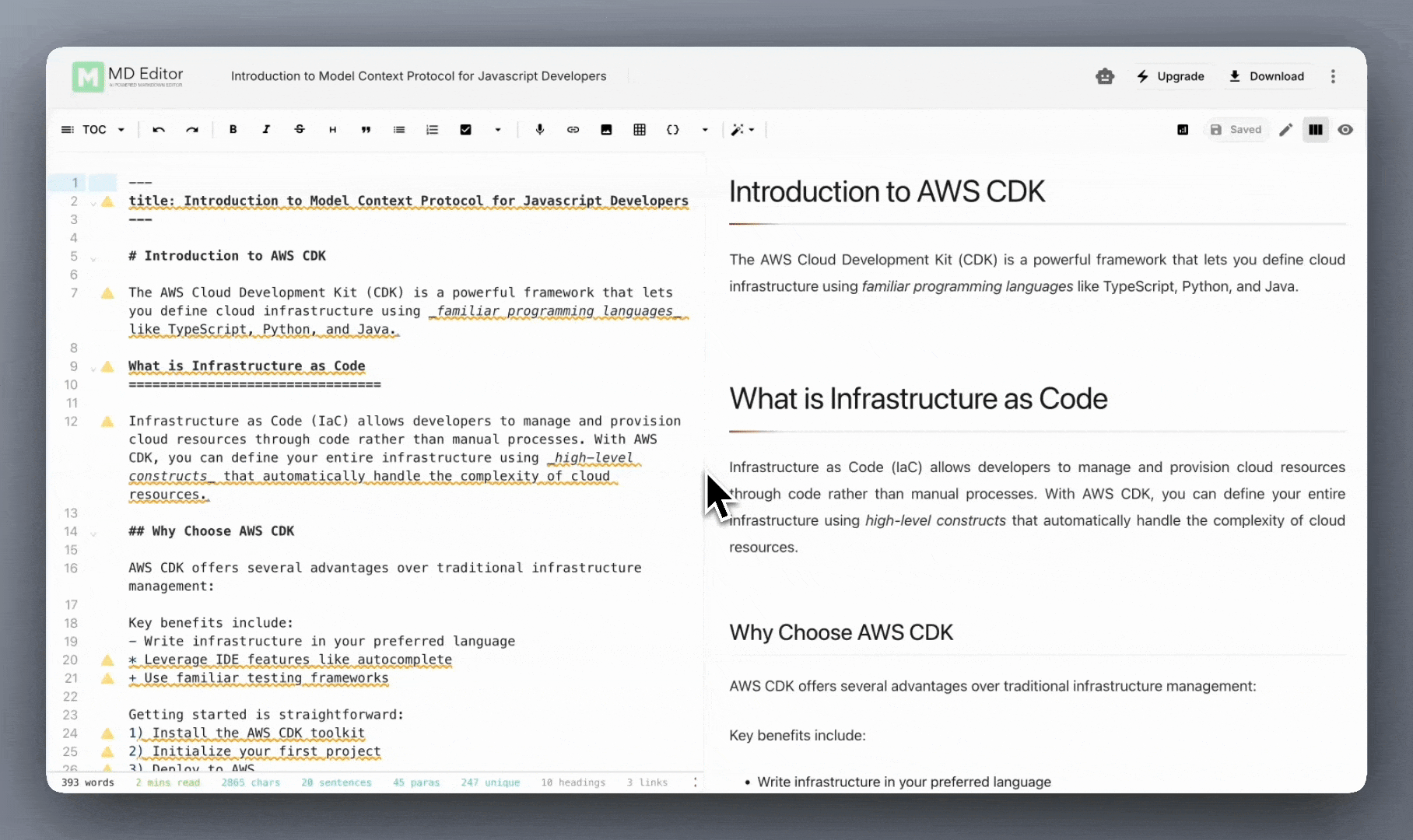Insert a hyperlink

click(x=573, y=129)
